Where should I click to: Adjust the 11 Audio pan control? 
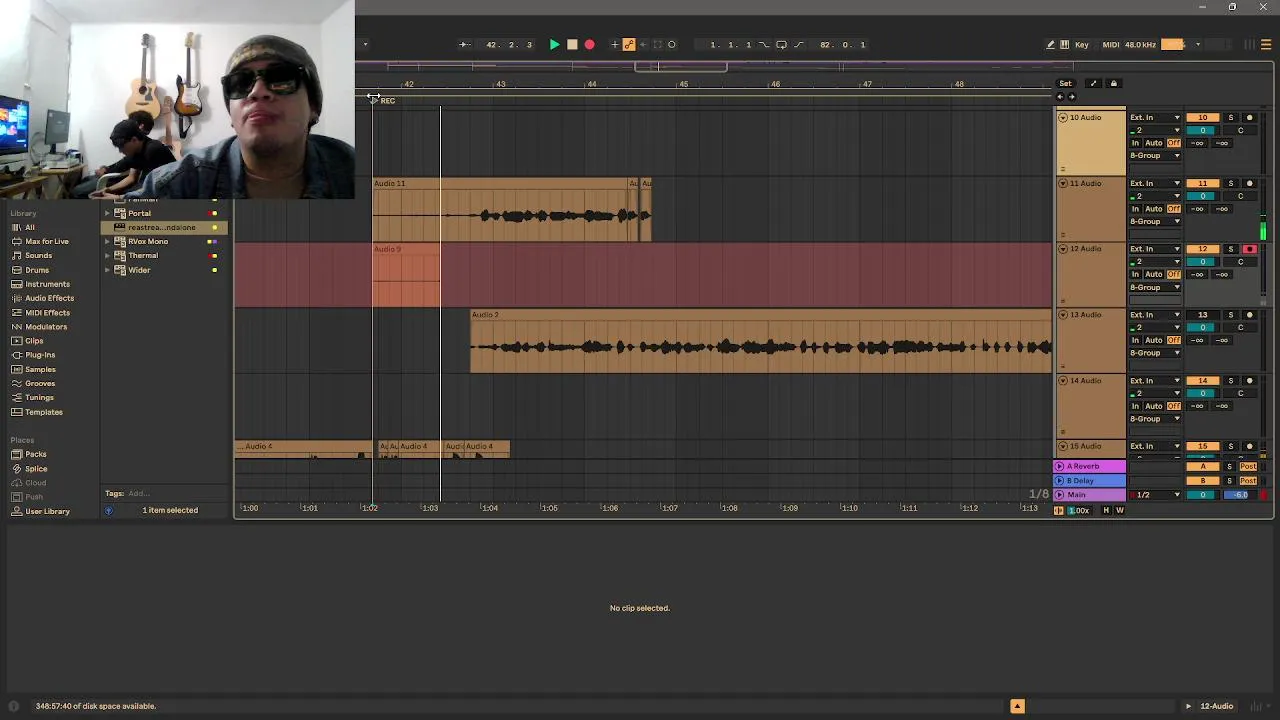[1240, 197]
